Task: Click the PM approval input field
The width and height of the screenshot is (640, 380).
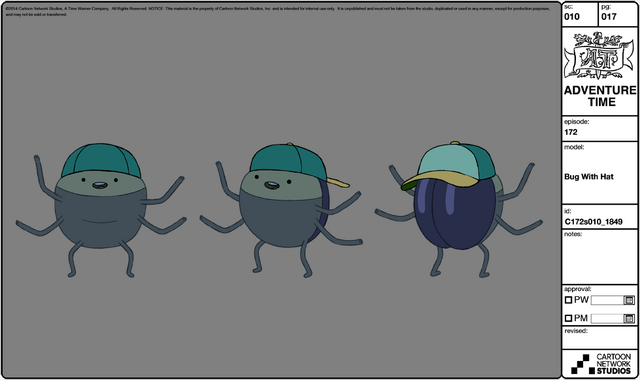Action: tap(607, 318)
